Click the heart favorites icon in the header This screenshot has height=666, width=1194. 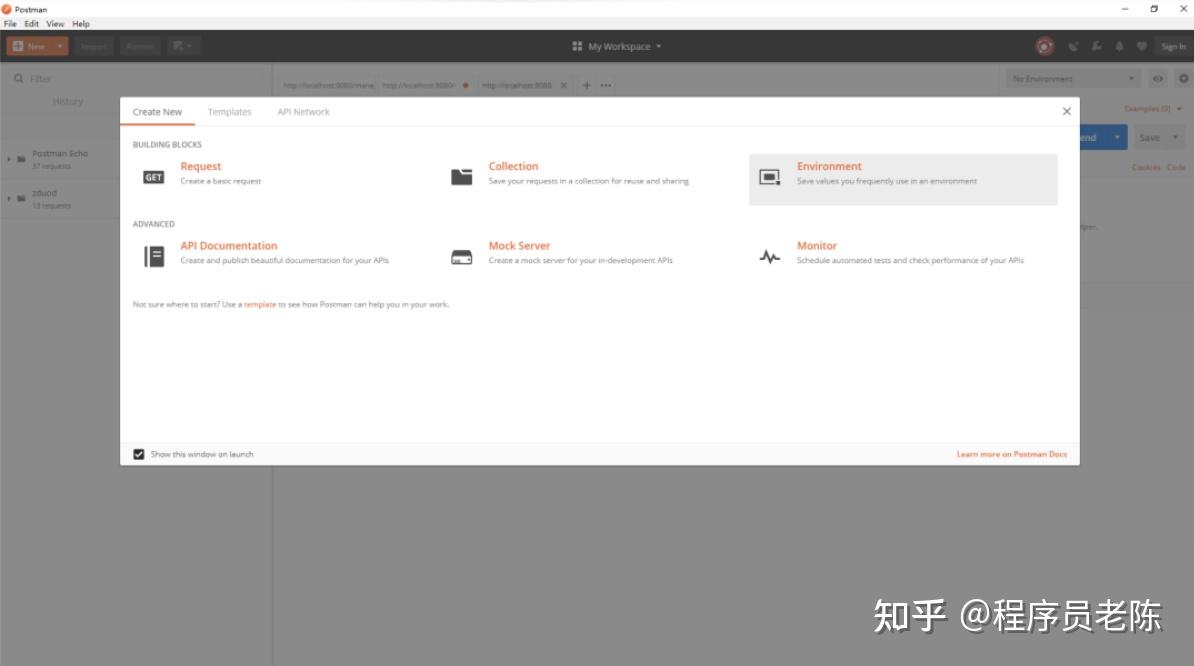click(1140, 46)
